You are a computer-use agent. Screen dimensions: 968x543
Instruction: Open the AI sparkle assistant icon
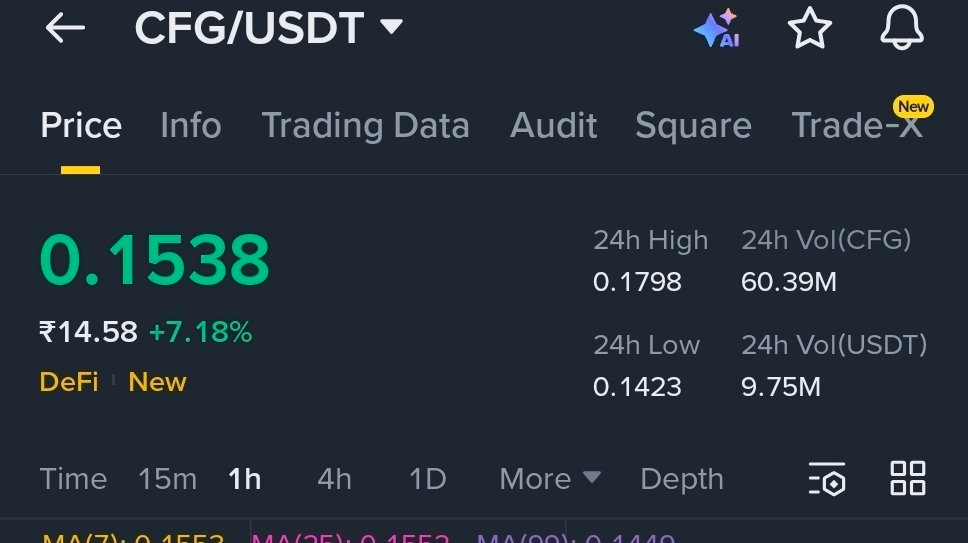click(x=717, y=28)
